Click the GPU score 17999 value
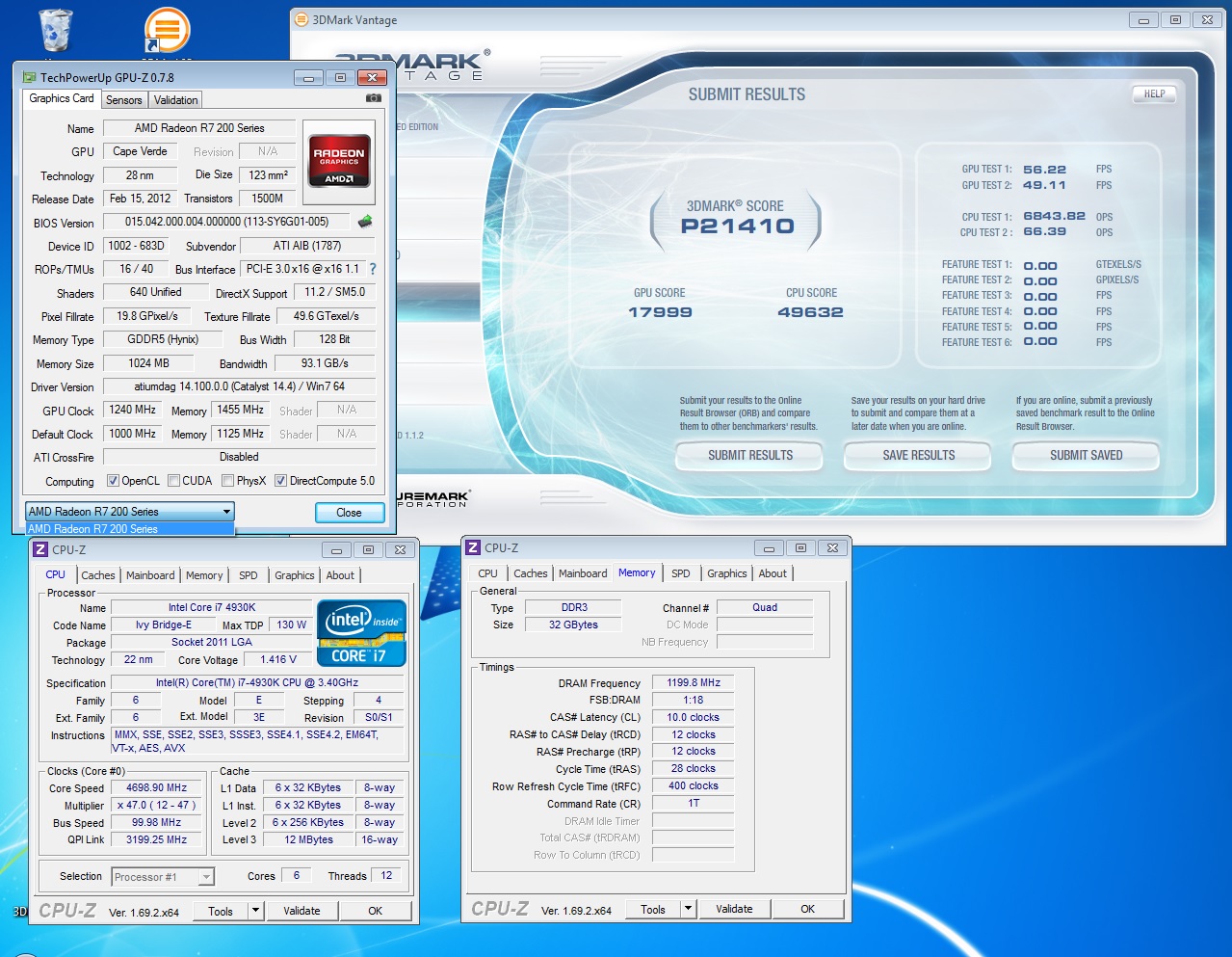This screenshot has width=1232, height=957. click(x=660, y=312)
